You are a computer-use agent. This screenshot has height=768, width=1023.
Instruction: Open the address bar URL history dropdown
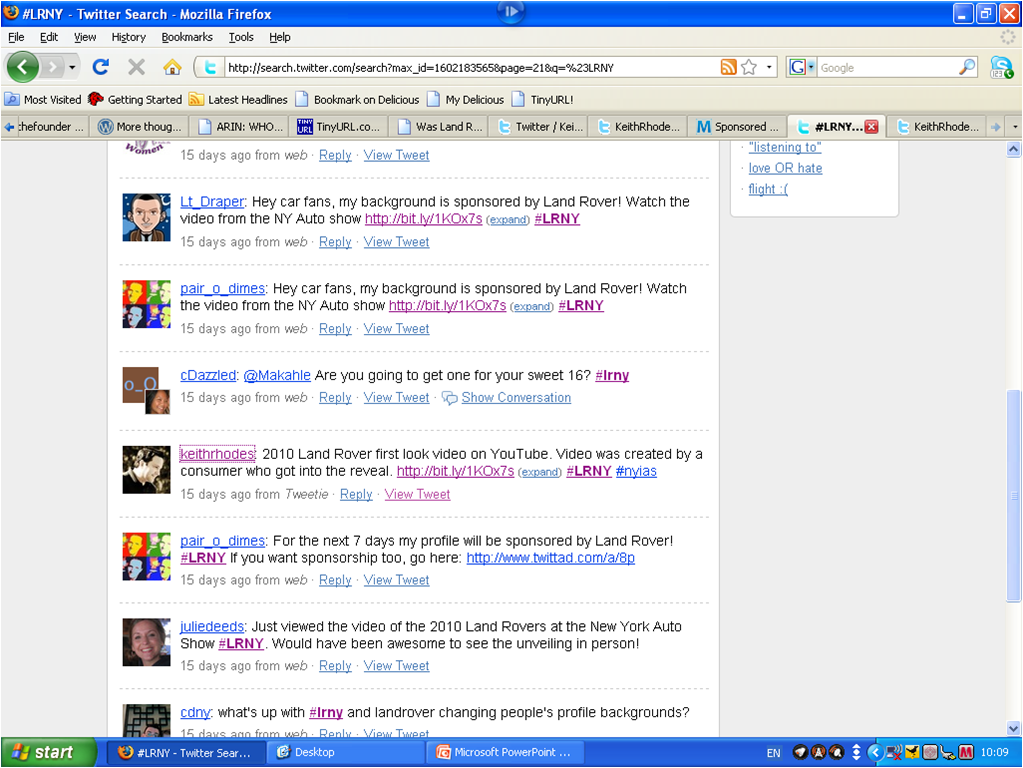(769, 67)
